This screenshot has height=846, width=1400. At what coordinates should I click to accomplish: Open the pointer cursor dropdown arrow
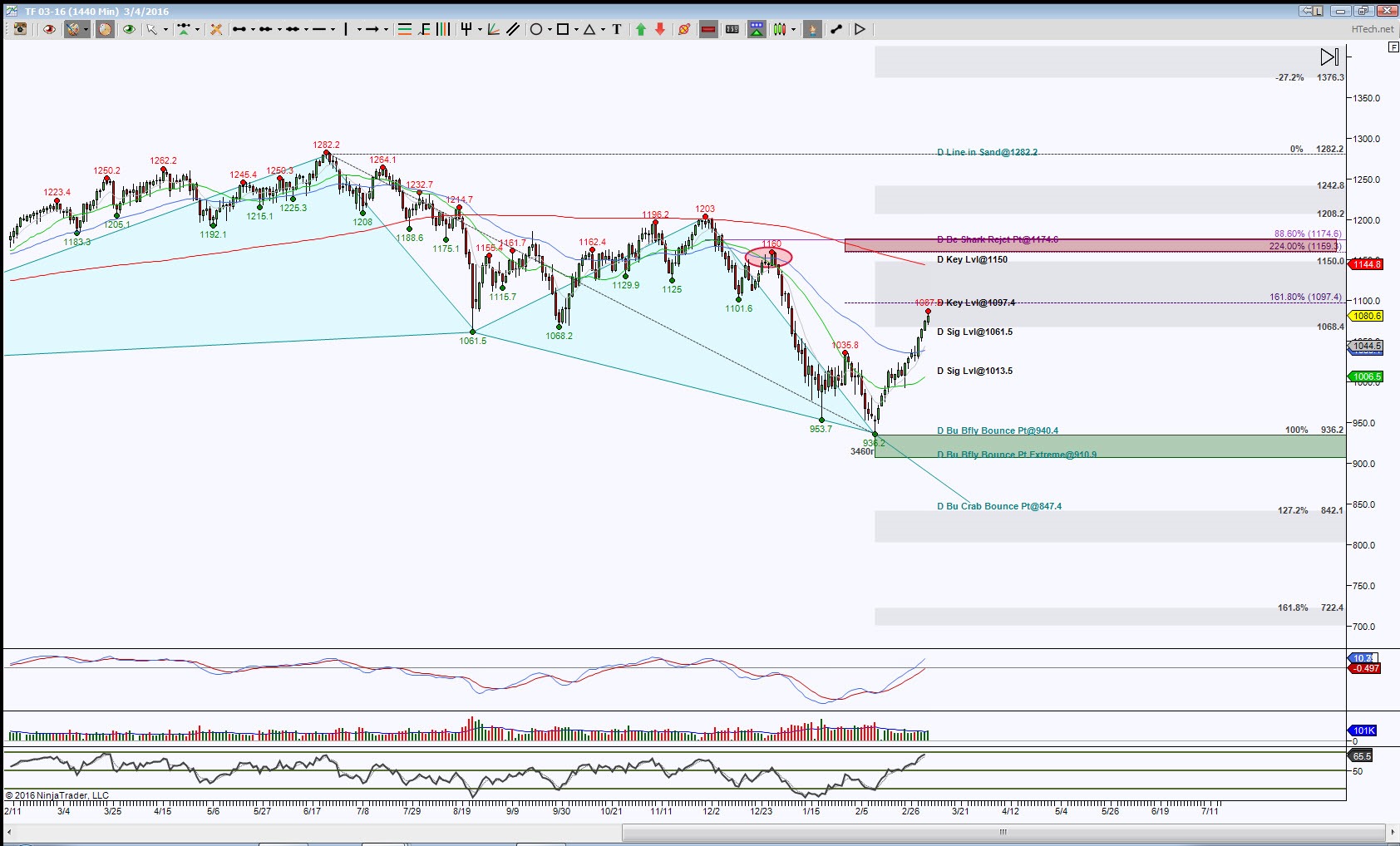pyautogui.click(x=165, y=29)
